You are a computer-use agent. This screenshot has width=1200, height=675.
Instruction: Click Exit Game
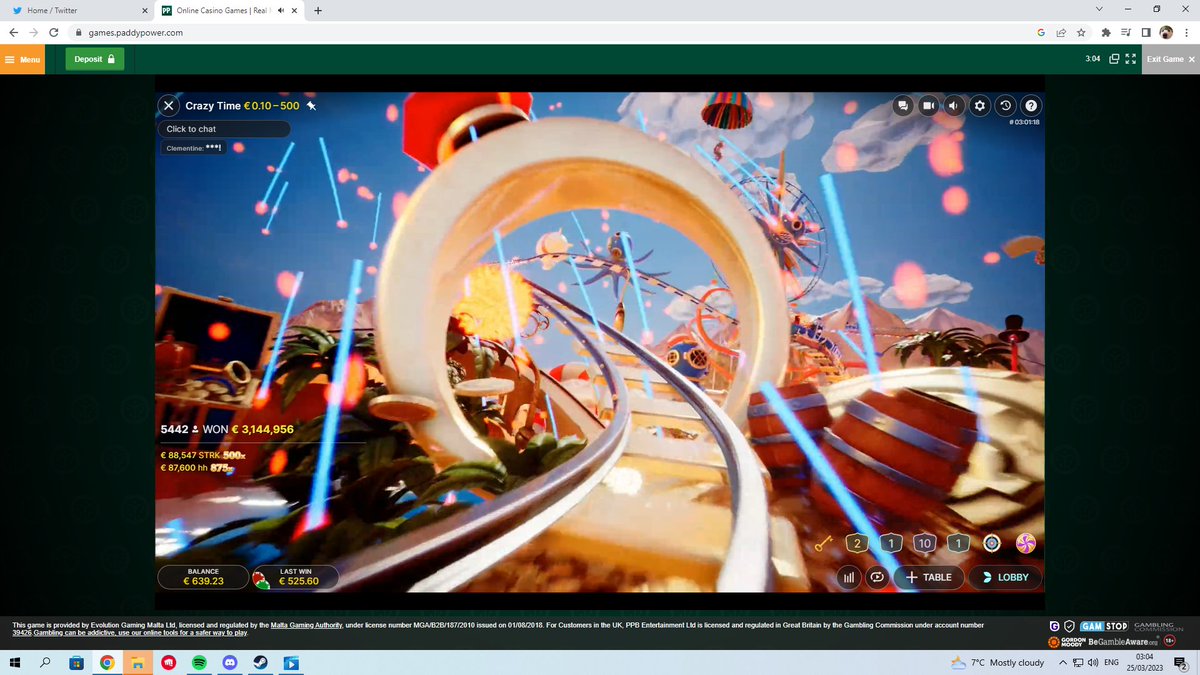coord(1170,59)
